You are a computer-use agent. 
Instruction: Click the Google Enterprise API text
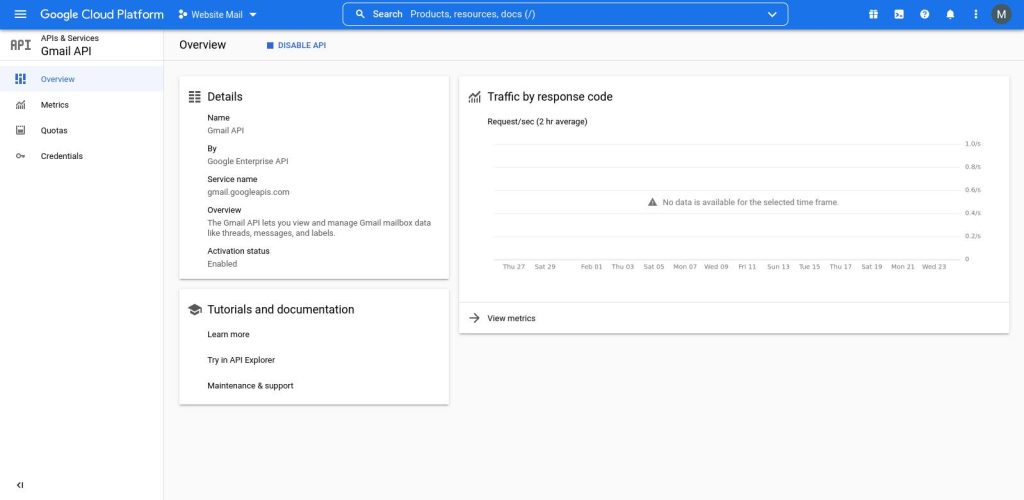pyautogui.click(x=248, y=161)
